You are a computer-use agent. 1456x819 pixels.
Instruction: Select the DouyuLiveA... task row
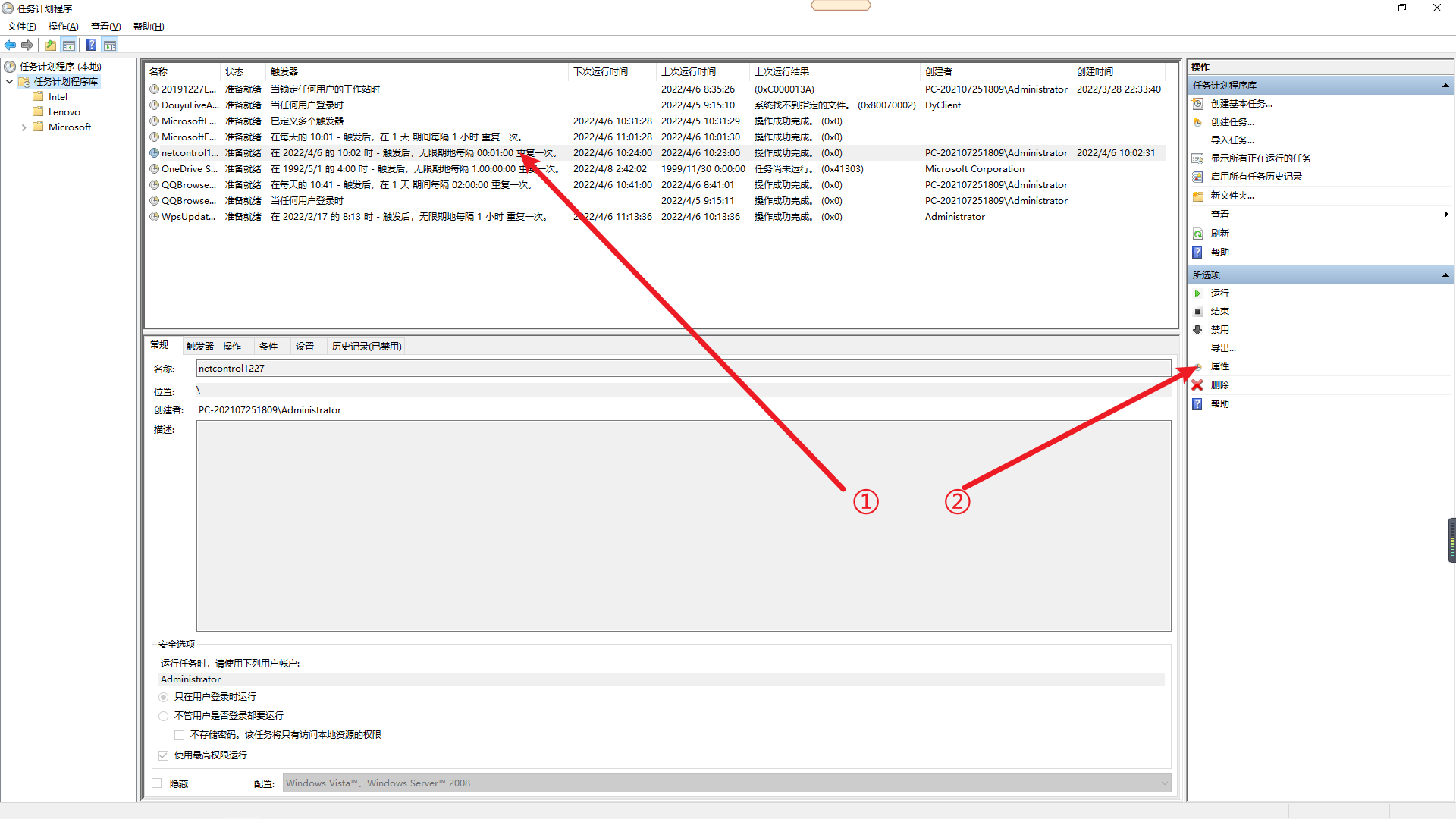[656, 105]
